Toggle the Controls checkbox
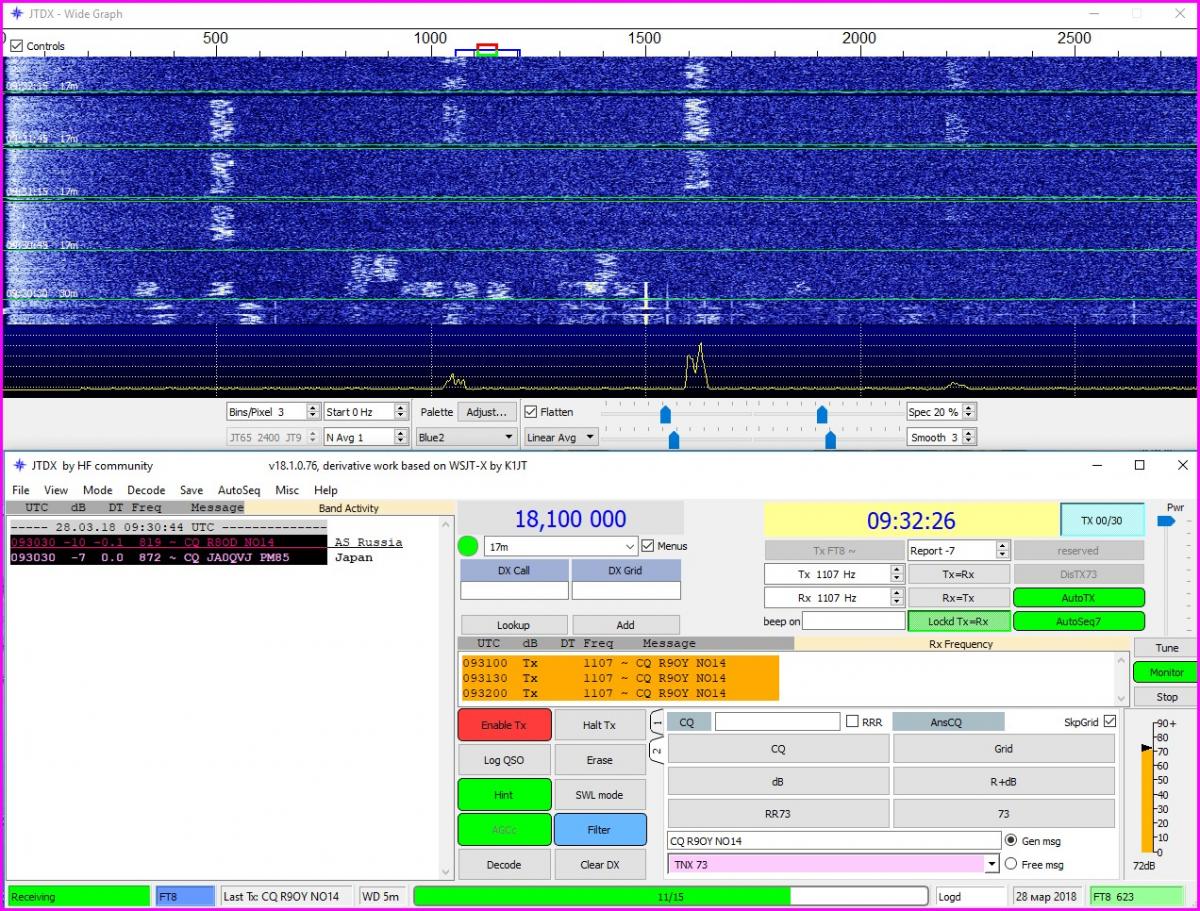 [17, 46]
